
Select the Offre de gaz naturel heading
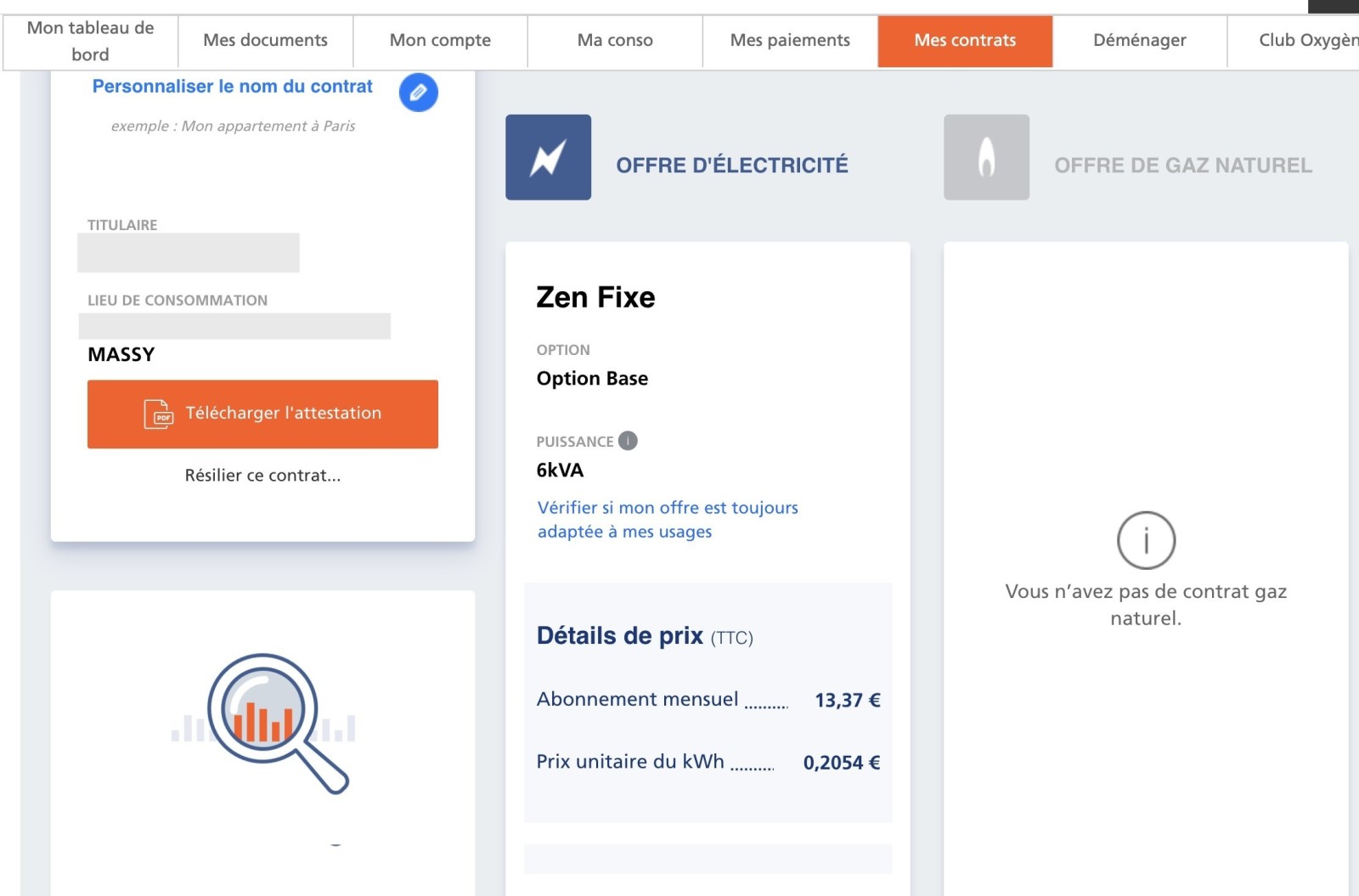coord(1183,165)
